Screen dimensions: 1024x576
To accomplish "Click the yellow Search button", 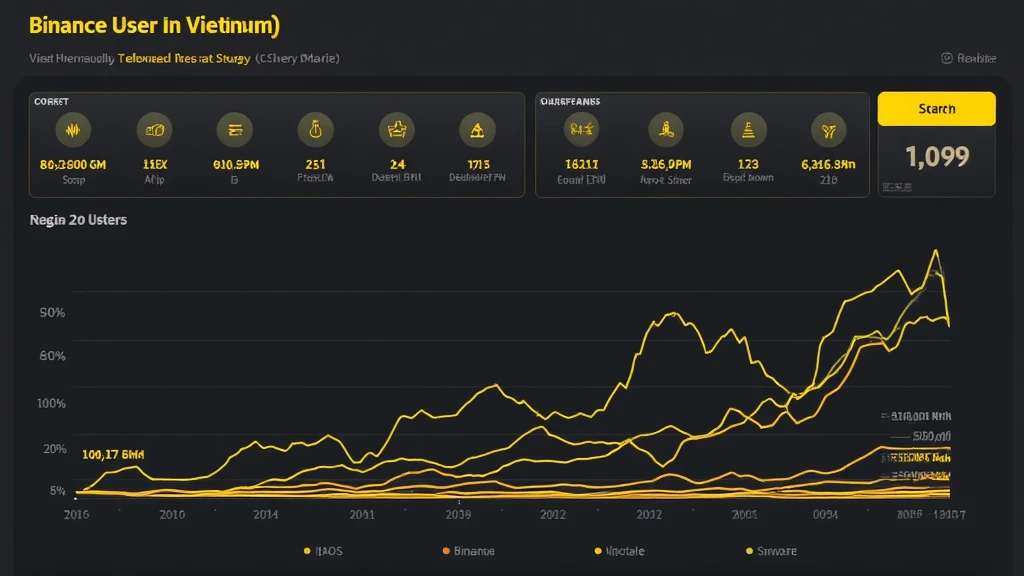I will coord(936,108).
